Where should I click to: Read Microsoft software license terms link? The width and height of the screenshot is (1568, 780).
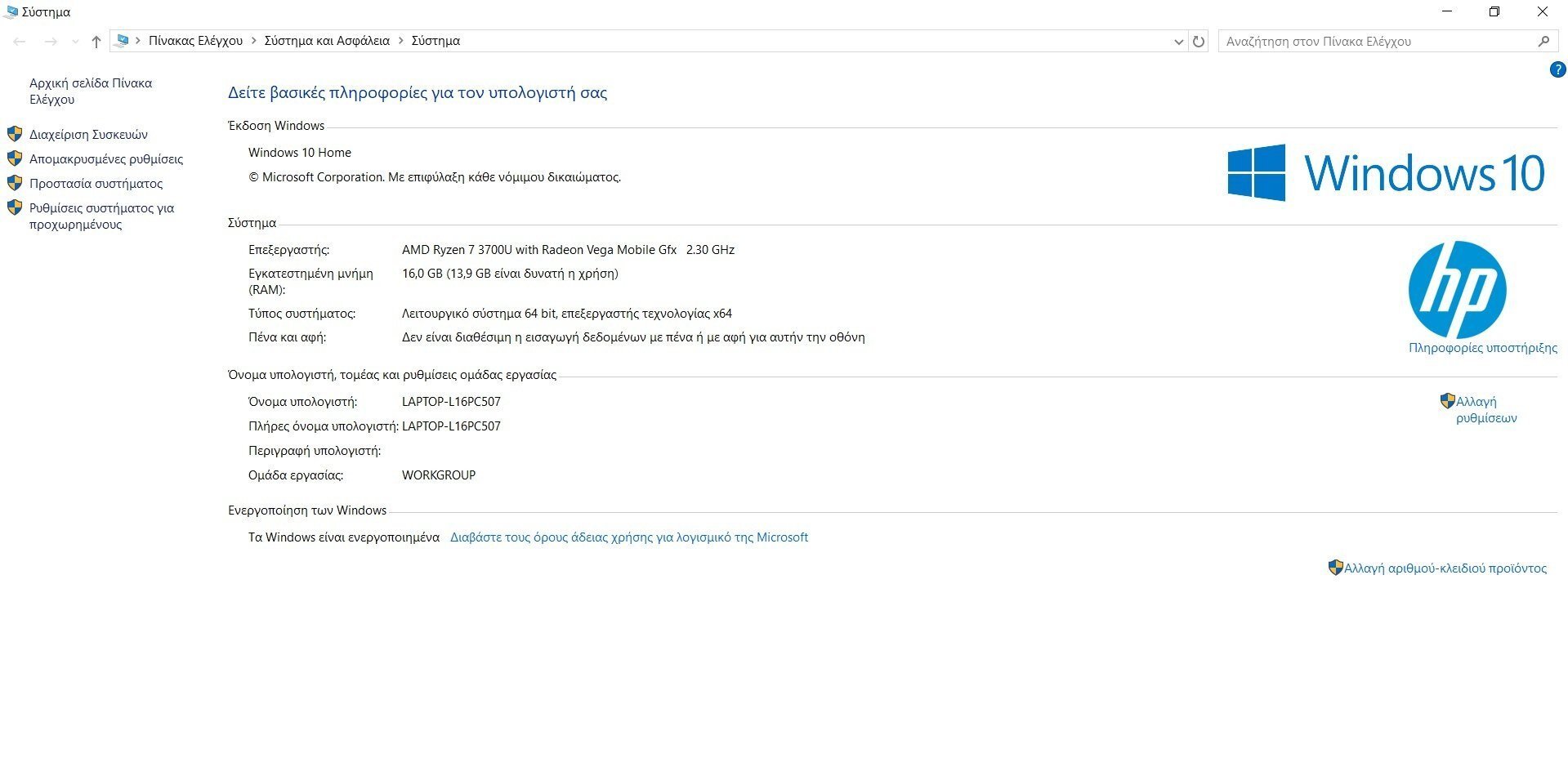tap(629, 537)
